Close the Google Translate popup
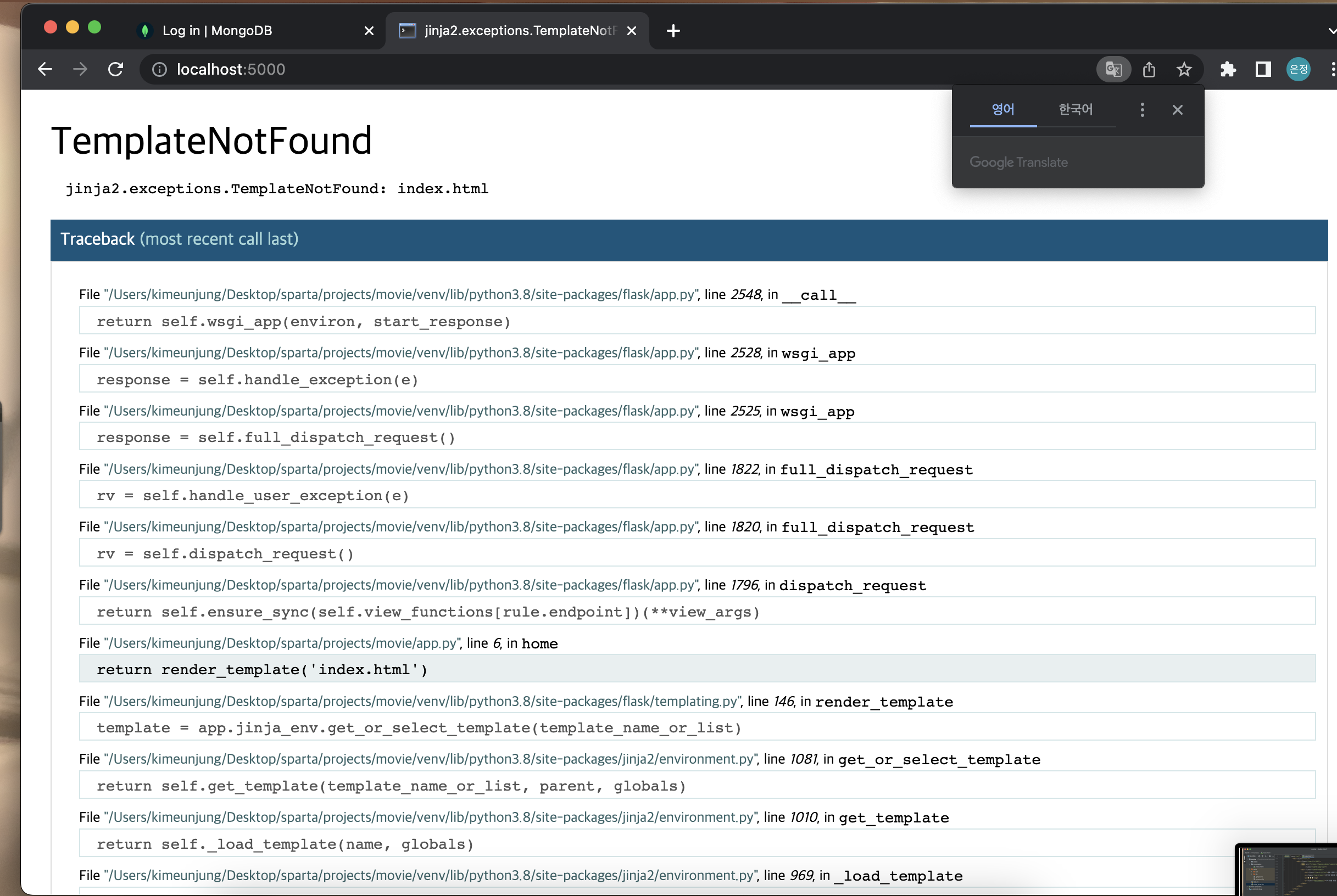 (x=1177, y=110)
